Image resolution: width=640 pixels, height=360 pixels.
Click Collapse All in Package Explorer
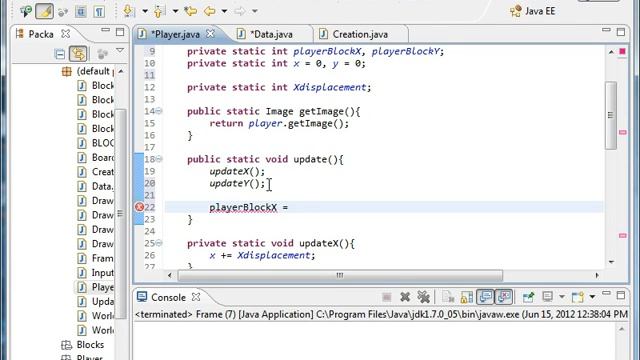(x=60, y=54)
